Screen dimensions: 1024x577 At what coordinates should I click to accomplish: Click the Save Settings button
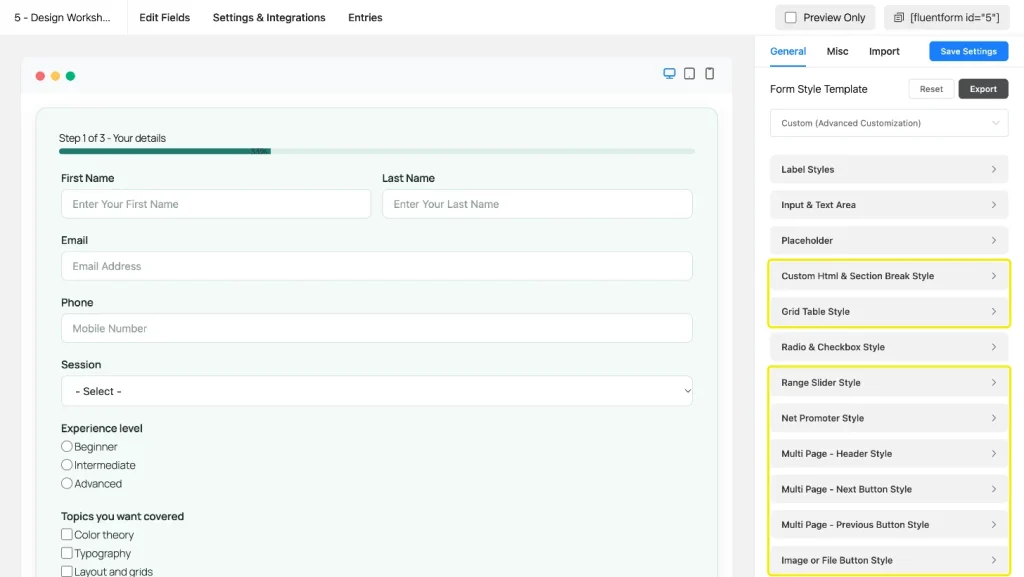click(968, 52)
